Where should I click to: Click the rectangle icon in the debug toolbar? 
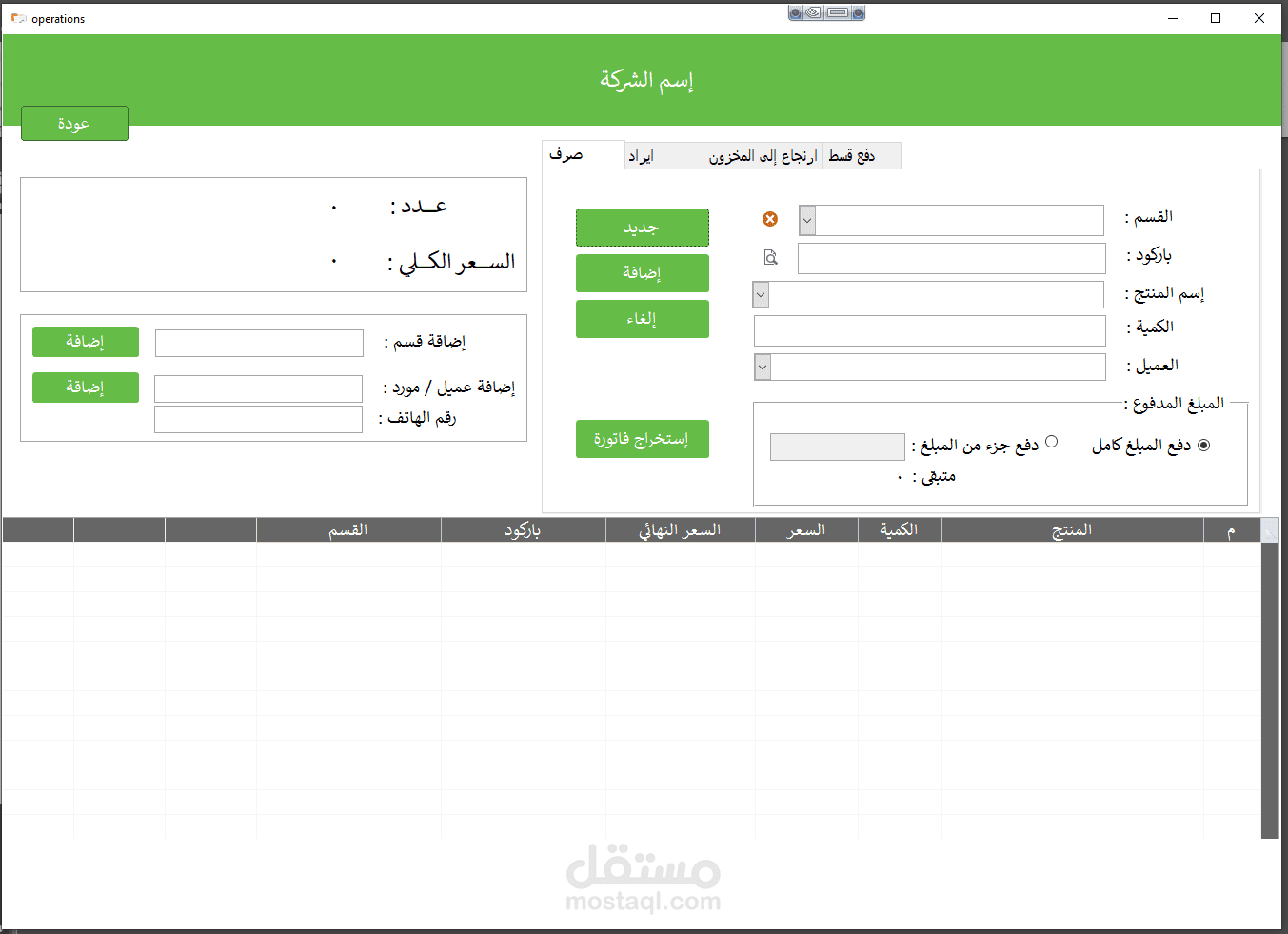(x=838, y=12)
